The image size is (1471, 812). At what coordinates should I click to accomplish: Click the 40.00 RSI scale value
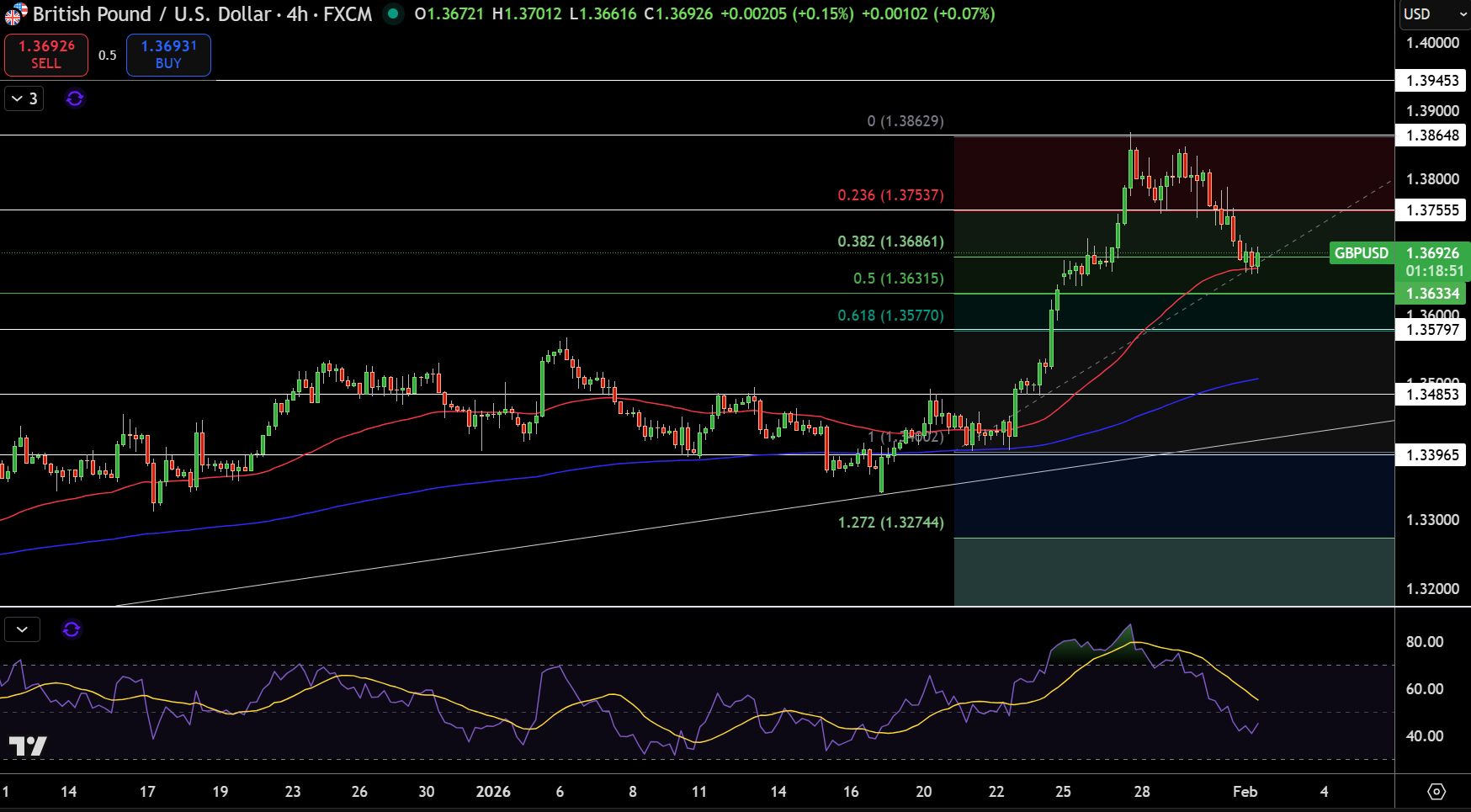pos(1425,736)
